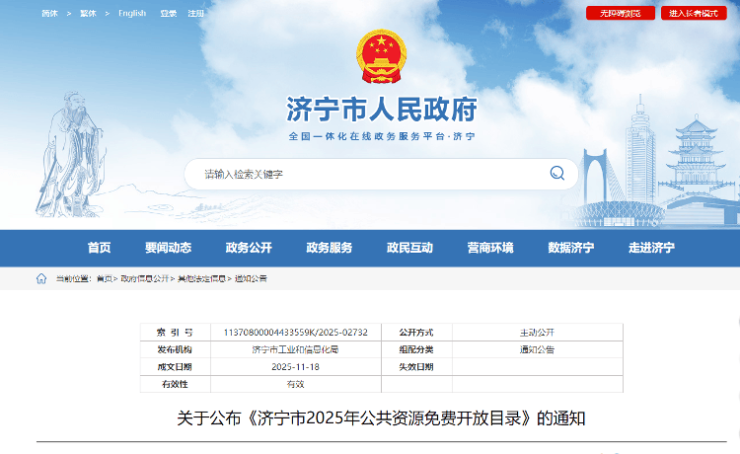The height and width of the screenshot is (454, 740).
Task: Click the home icon in breadcrumb
Action: (41, 279)
